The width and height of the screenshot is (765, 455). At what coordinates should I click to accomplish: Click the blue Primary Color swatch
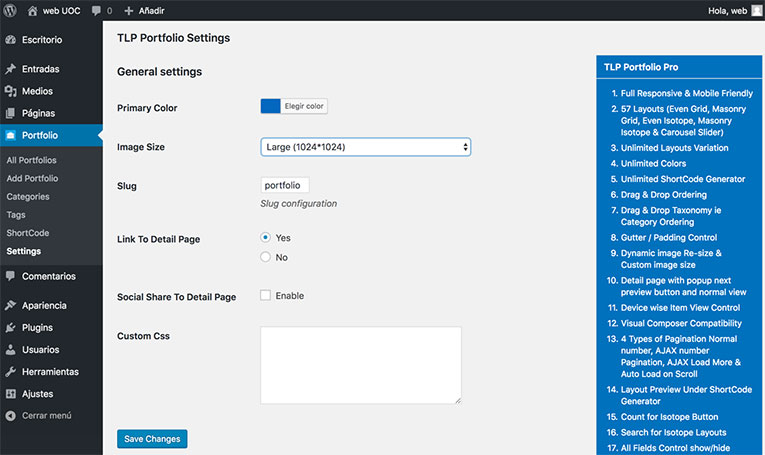click(x=270, y=106)
